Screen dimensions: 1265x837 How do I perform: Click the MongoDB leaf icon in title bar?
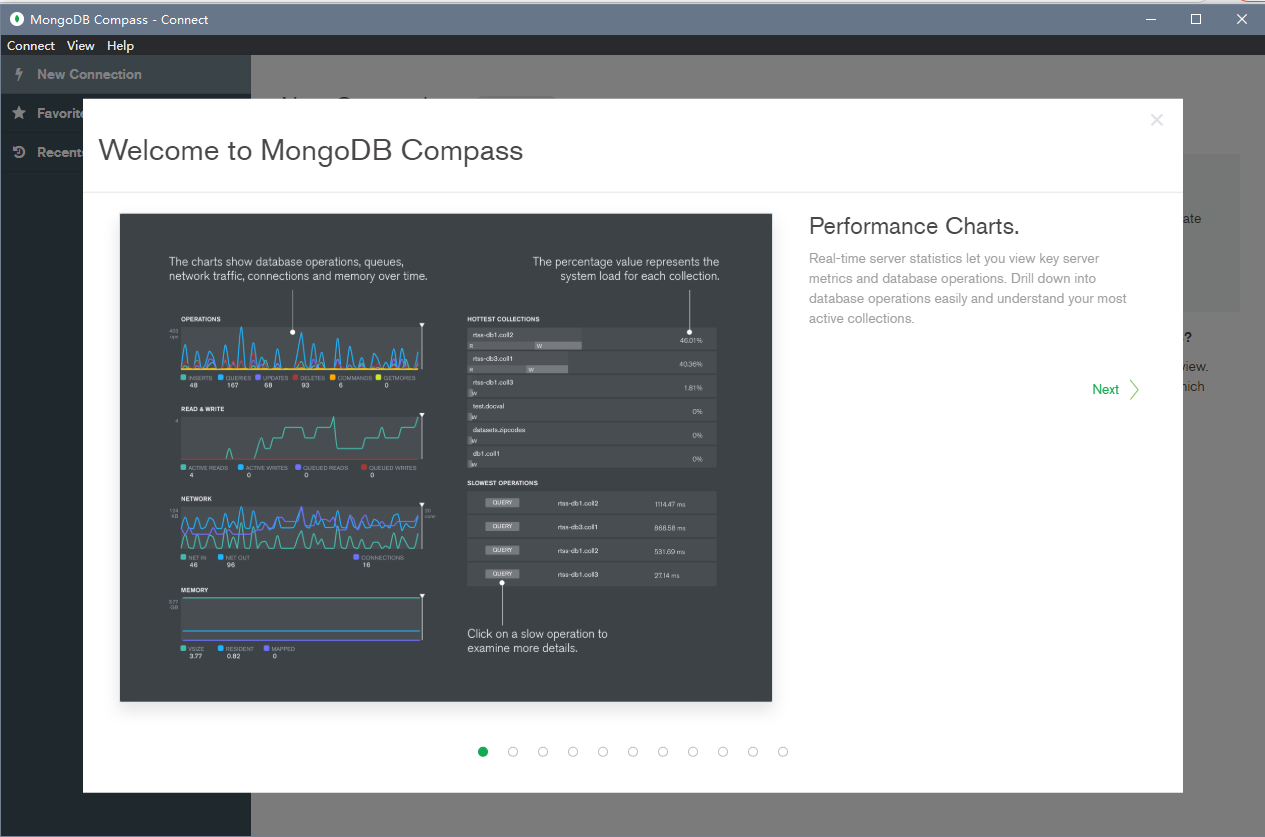pyautogui.click(x=17, y=19)
